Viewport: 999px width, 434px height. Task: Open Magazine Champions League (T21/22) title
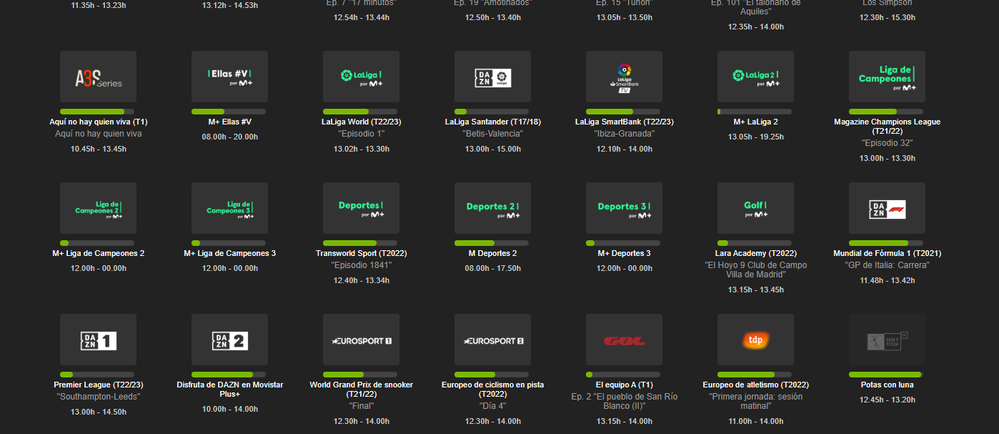click(x=887, y=126)
